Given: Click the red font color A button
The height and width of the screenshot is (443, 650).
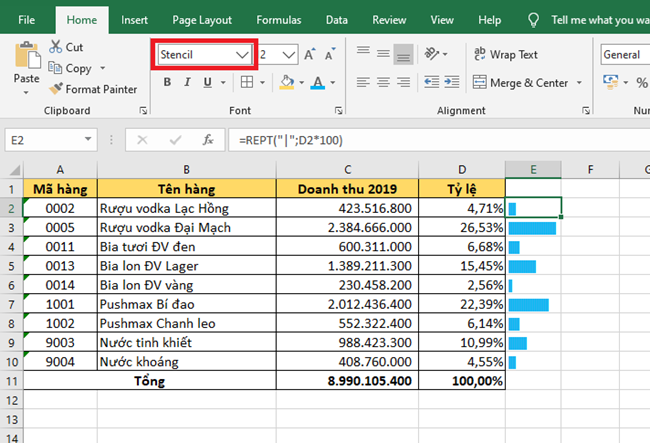Looking at the screenshot, I should pyautogui.click(x=319, y=82).
